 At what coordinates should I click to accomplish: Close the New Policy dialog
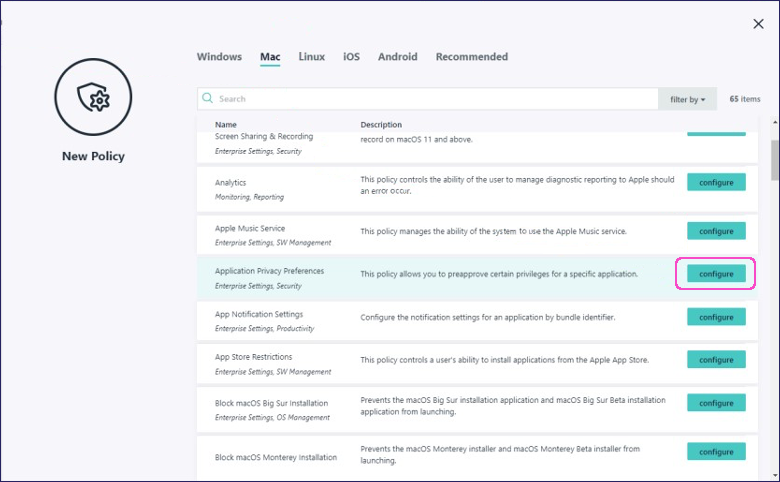point(758,24)
